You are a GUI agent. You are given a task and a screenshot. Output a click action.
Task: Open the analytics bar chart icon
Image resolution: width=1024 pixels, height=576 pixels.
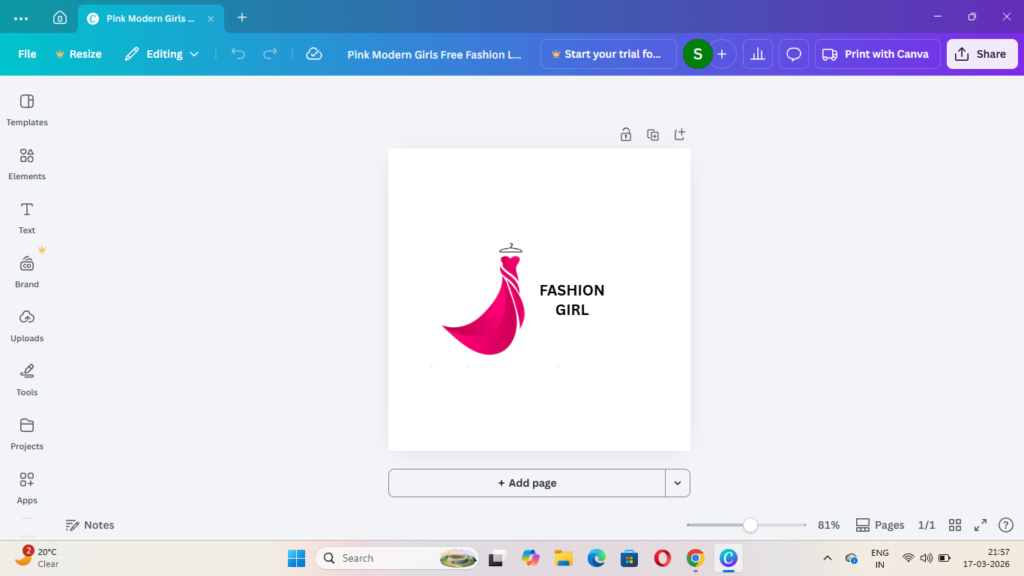pos(758,54)
